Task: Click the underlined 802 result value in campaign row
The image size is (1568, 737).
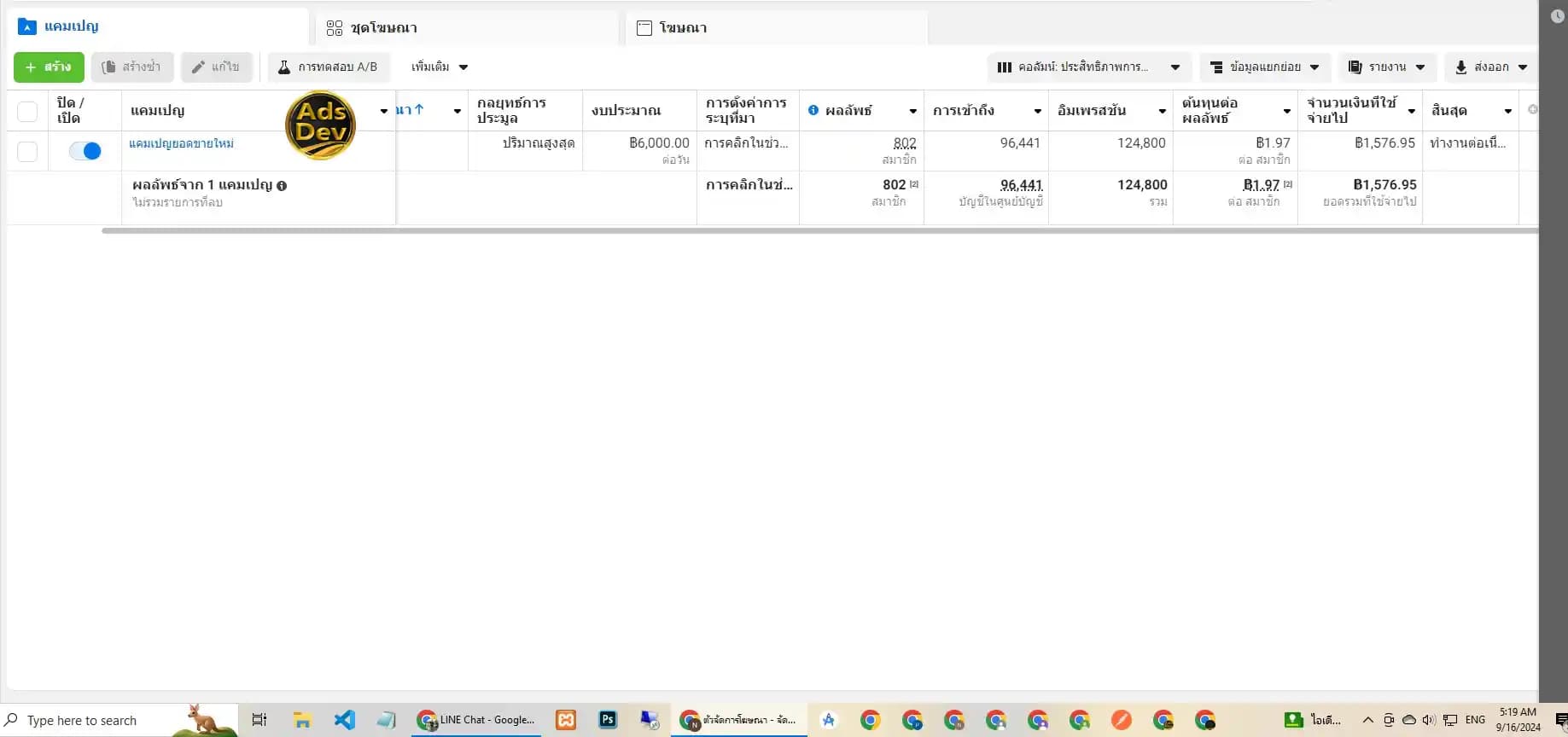Action: (905, 143)
